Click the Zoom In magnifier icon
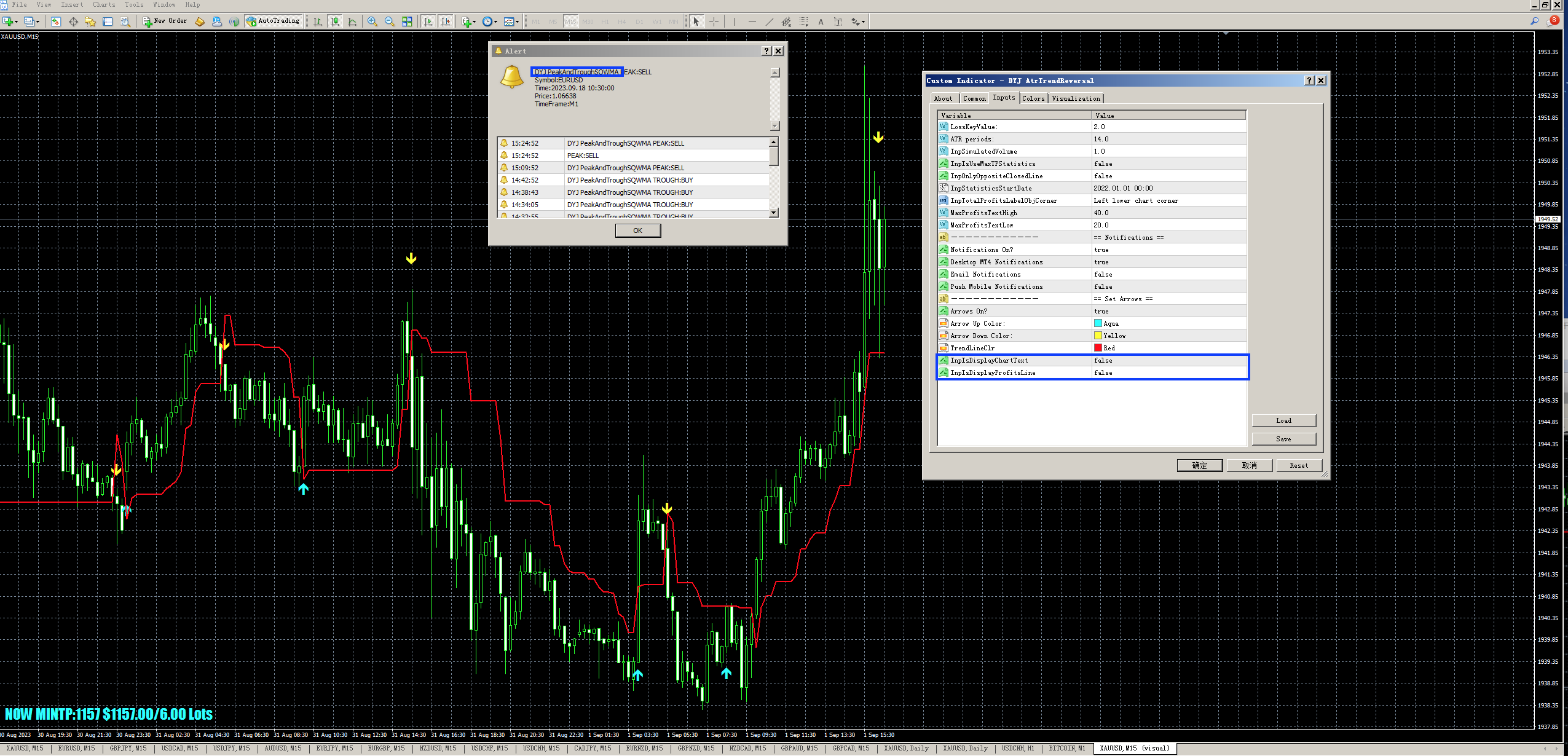The image size is (1568, 756). 372,22
